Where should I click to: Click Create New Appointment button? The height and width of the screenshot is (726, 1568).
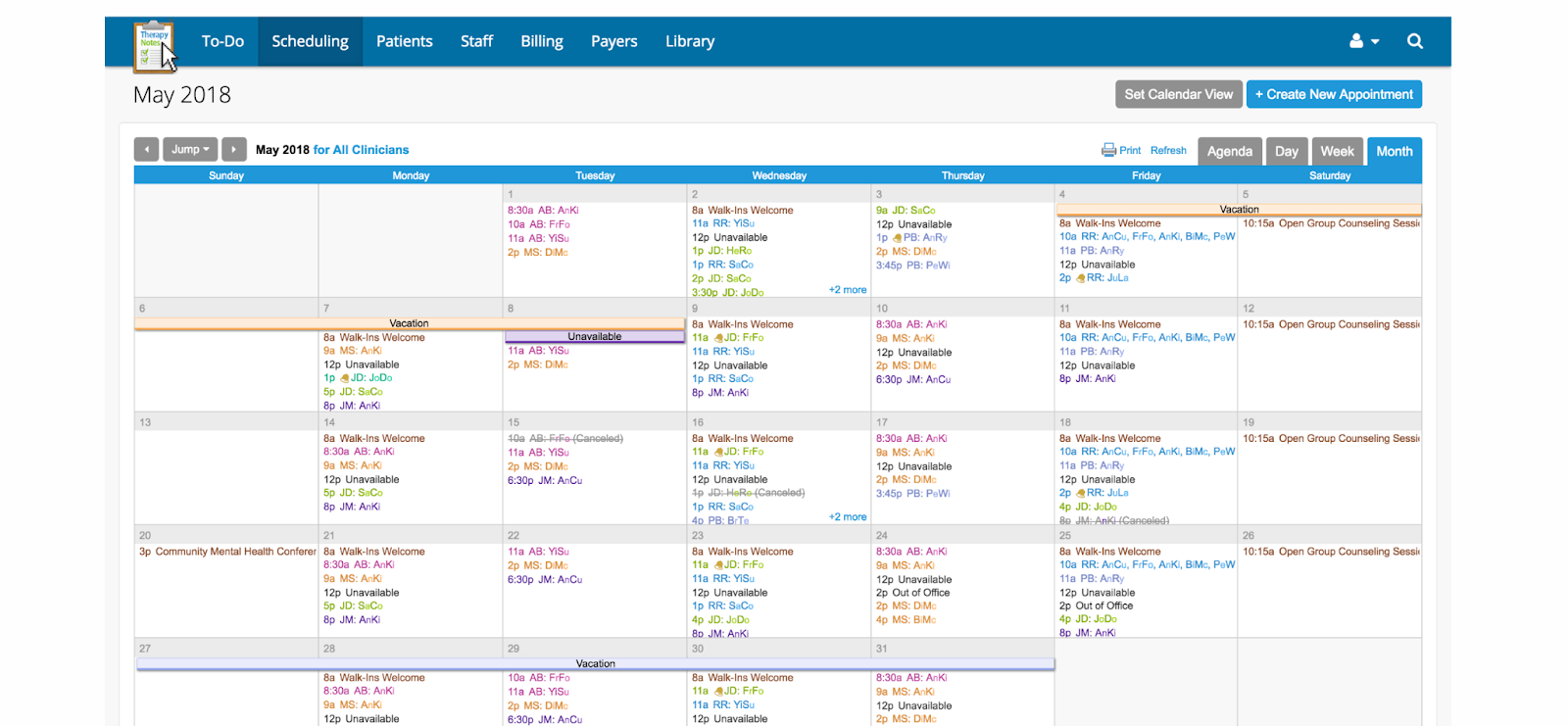pos(1334,94)
